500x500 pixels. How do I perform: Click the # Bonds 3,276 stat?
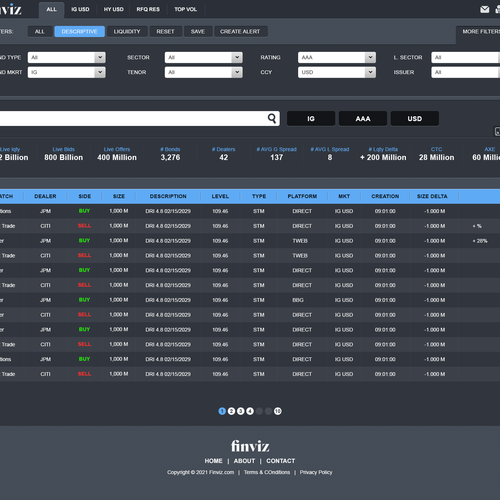point(170,154)
